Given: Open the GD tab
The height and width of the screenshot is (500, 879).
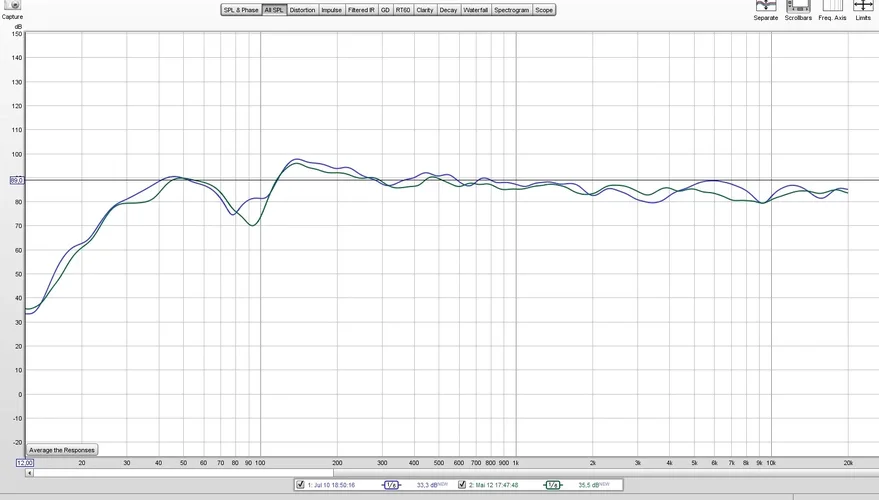Looking at the screenshot, I should pyautogui.click(x=385, y=10).
